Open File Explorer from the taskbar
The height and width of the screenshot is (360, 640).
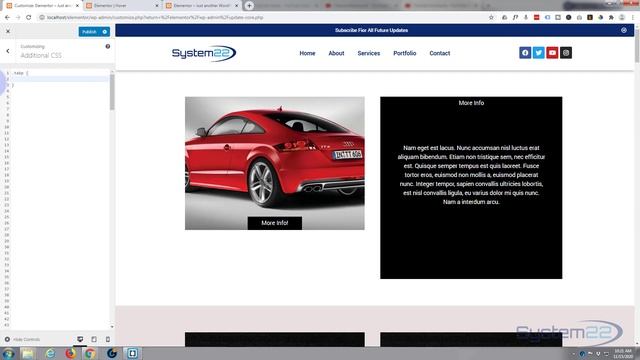28,353
